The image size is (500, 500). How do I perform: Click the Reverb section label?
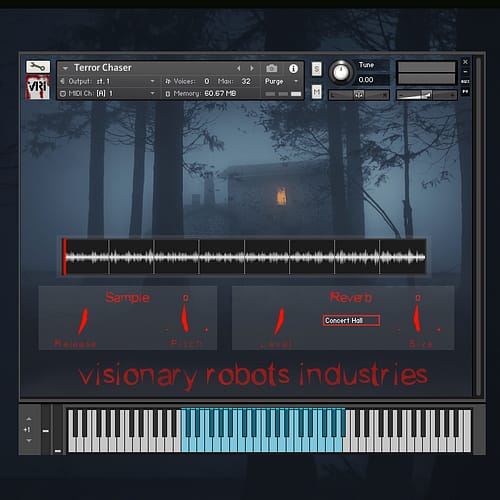pyautogui.click(x=351, y=297)
